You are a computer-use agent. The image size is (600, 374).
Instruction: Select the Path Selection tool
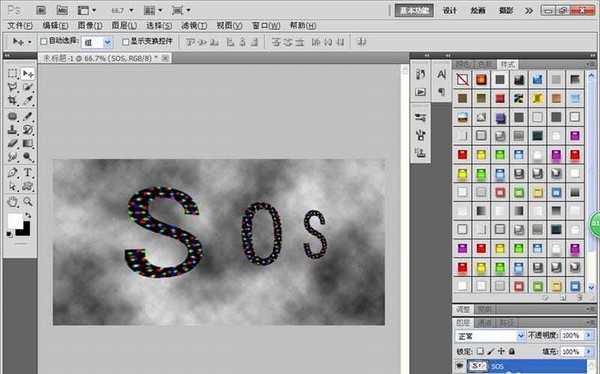[x=13, y=186]
